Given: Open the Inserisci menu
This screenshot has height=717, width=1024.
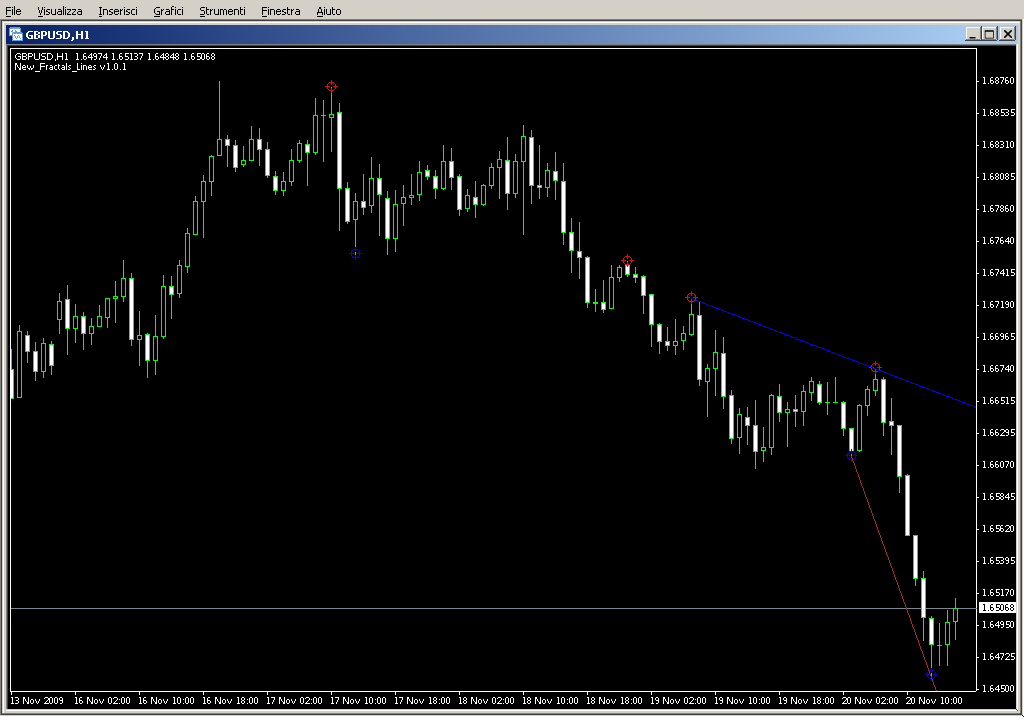Looking at the screenshot, I should click(x=118, y=11).
